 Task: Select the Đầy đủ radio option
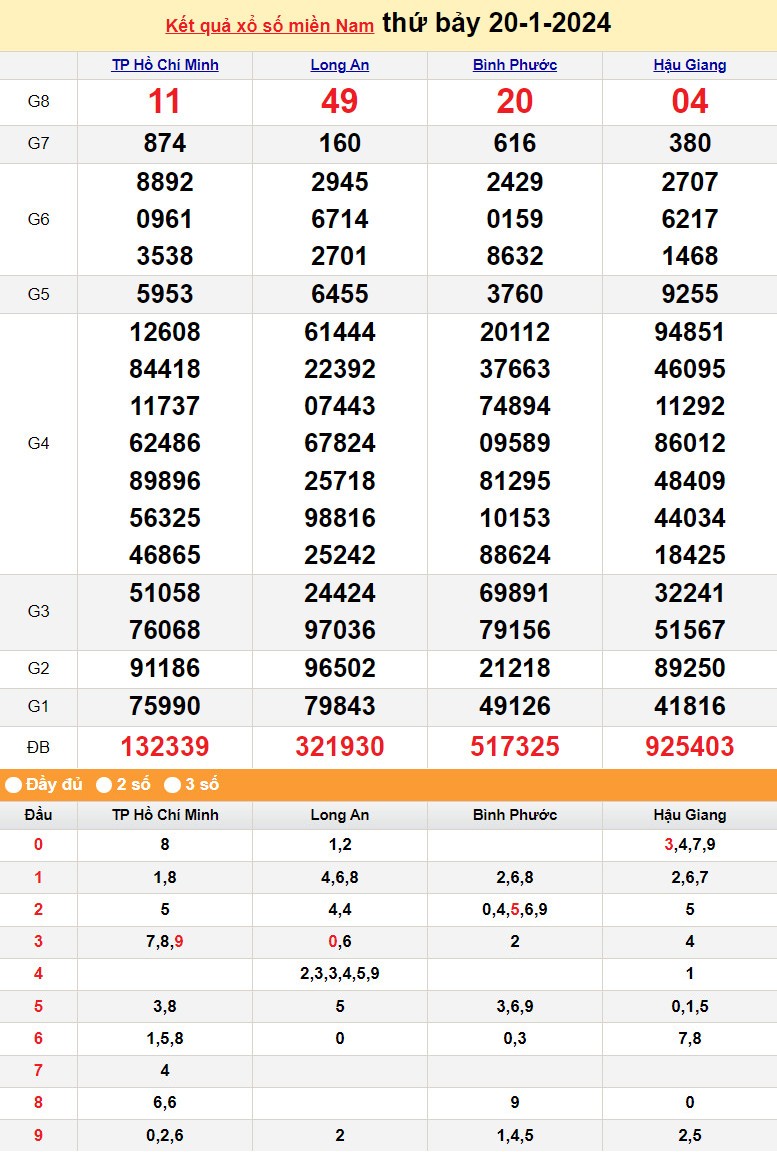(14, 785)
